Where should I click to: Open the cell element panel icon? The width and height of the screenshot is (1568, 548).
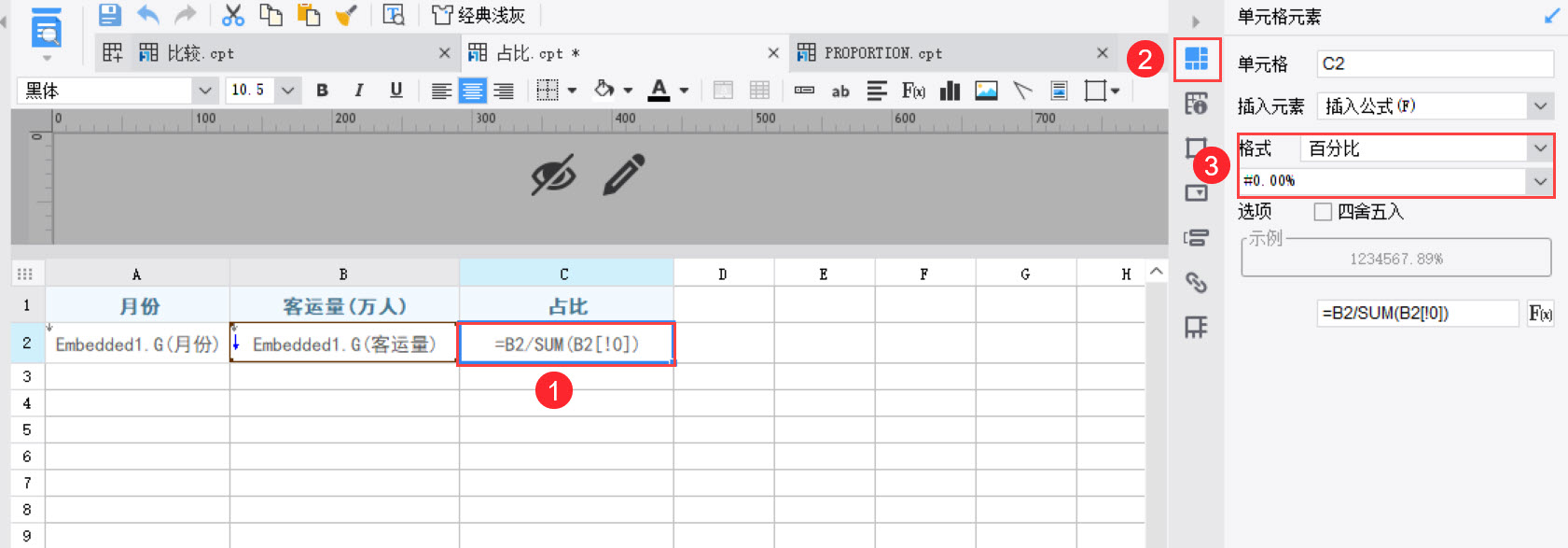pos(1197,59)
